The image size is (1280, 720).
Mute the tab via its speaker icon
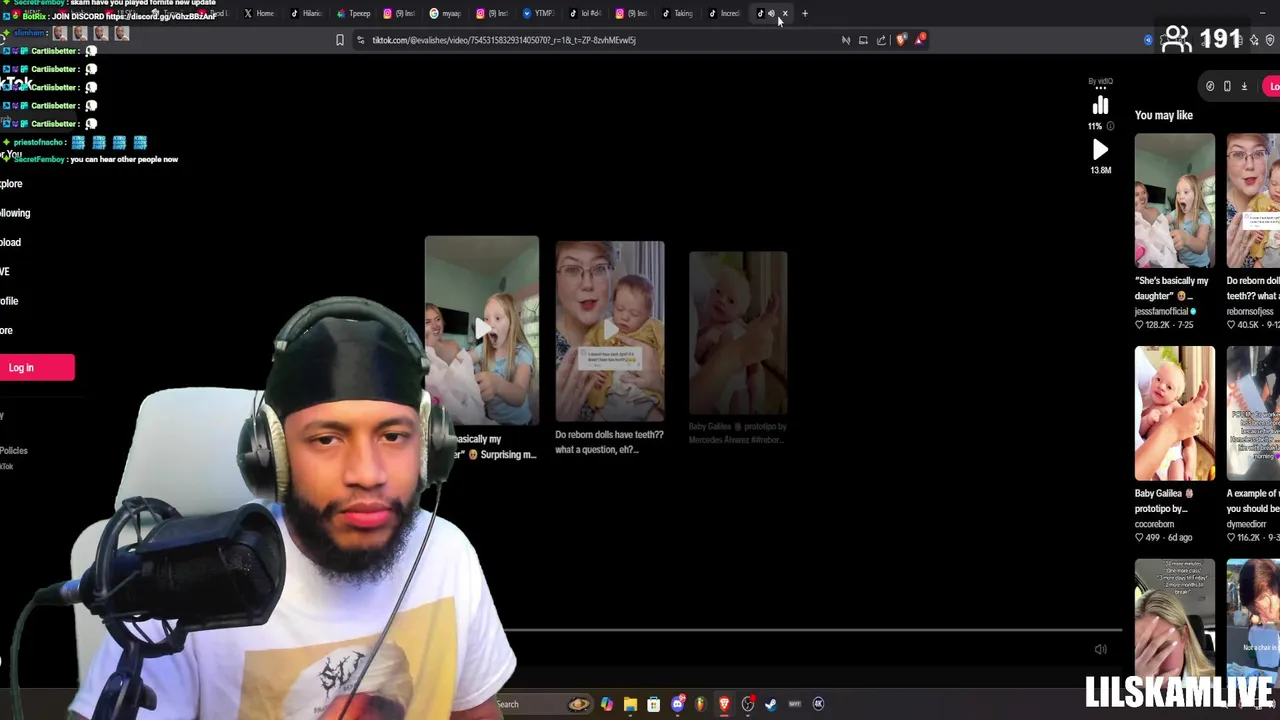[x=772, y=13]
